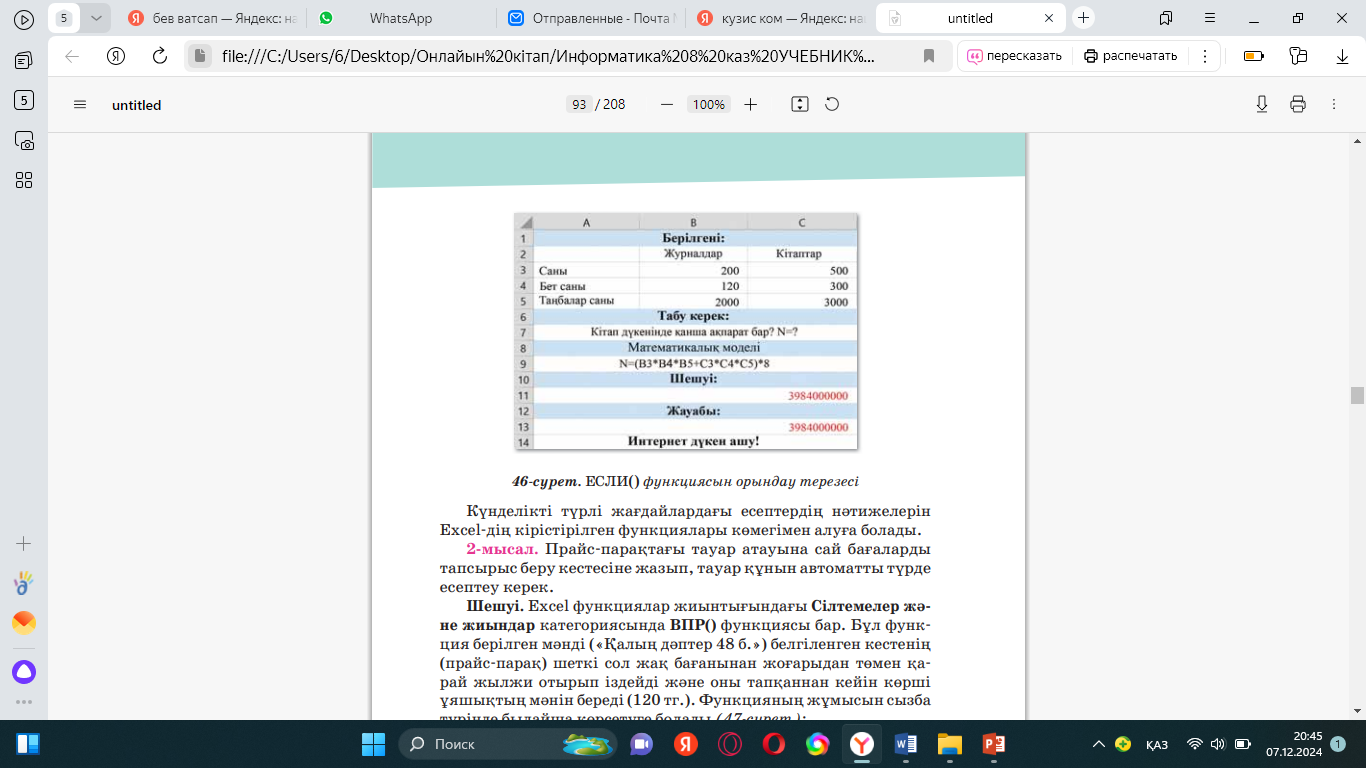Click the «Журналдар» column heading
1366x768 pixels.
[x=693, y=254]
